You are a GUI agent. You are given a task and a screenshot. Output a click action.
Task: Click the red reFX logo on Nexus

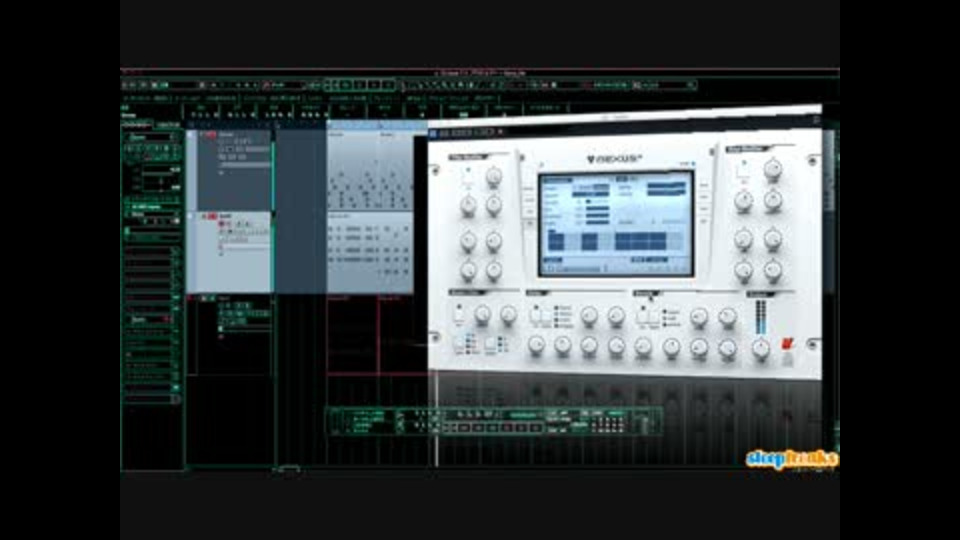[x=787, y=344]
